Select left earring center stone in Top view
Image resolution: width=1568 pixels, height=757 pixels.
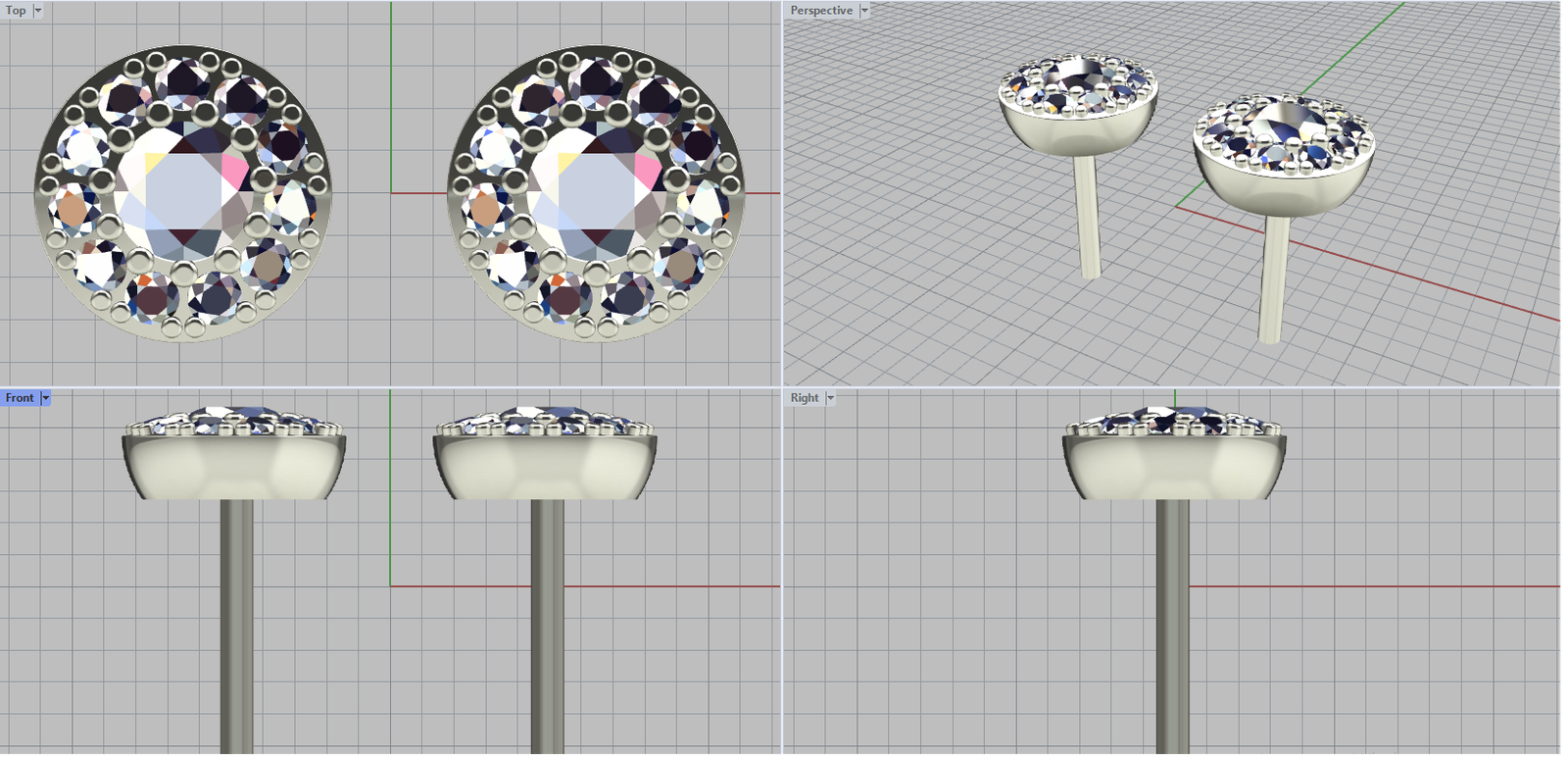coord(183,191)
